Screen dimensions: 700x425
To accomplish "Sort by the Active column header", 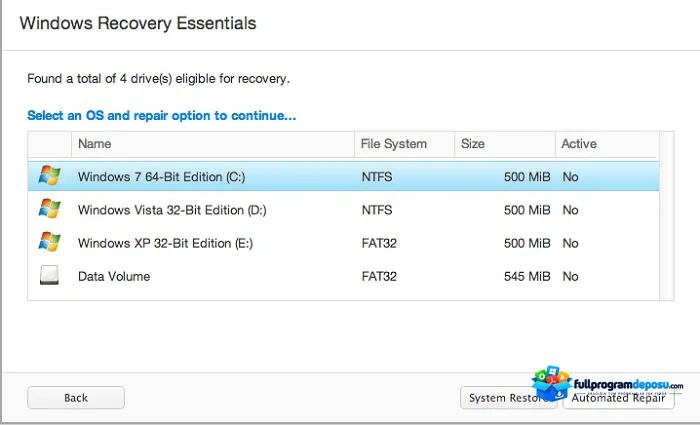I will coord(607,144).
